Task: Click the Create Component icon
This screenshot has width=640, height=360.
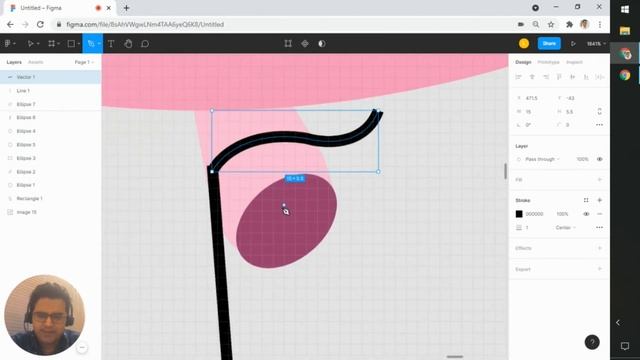Action: [x=305, y=44]
